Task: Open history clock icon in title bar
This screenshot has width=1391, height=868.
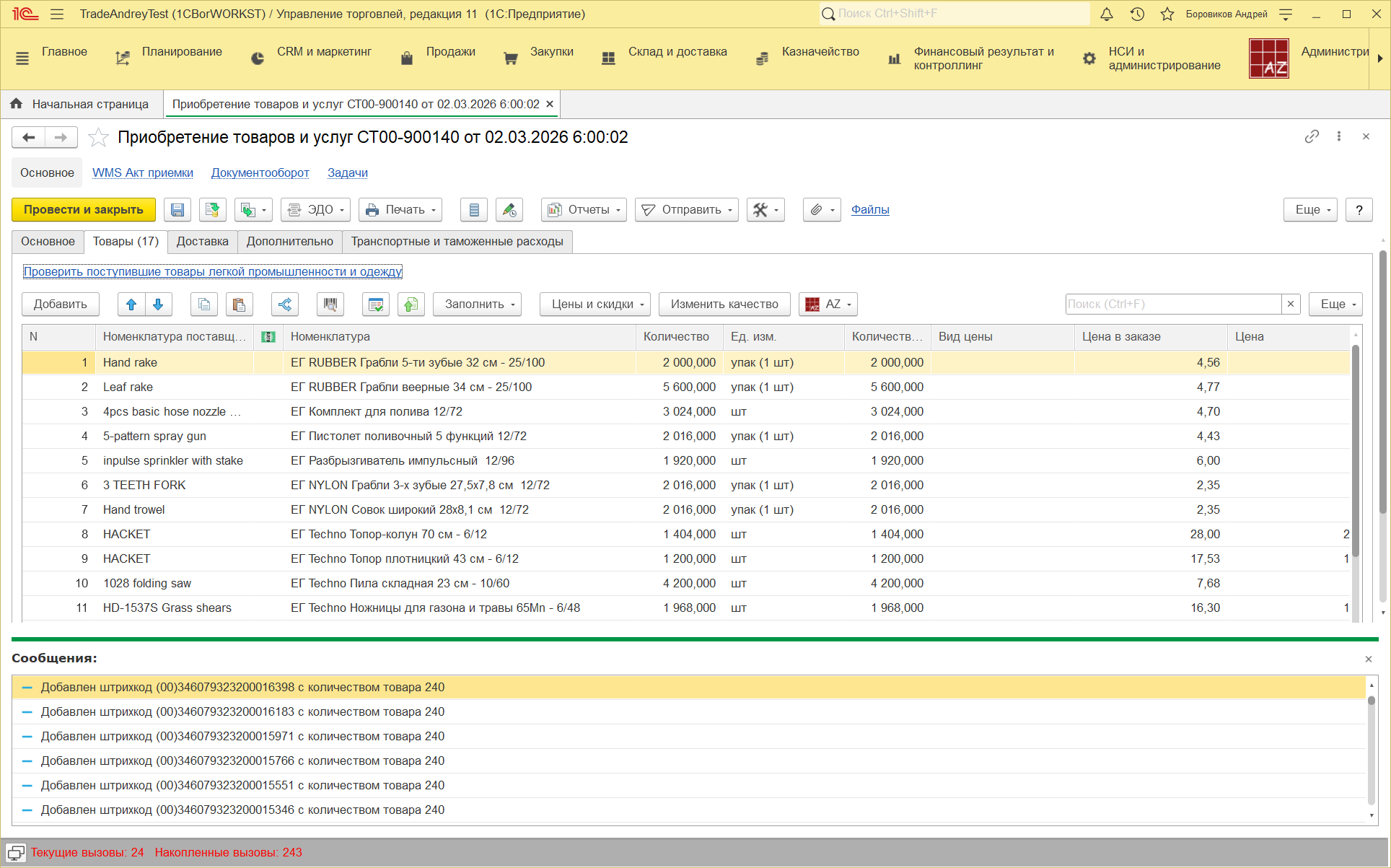Action: pyautogui.click(x=1137, y=14)
